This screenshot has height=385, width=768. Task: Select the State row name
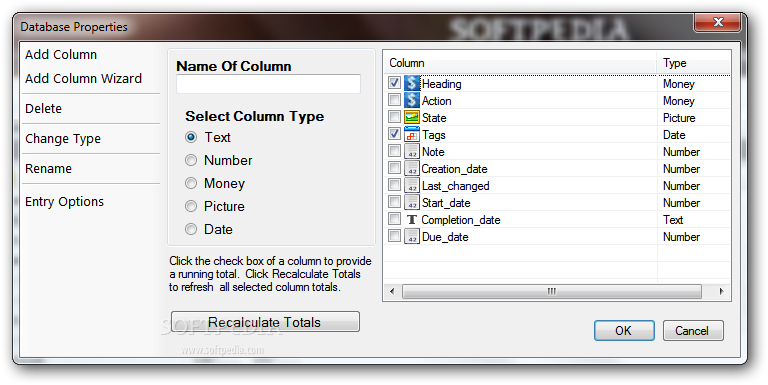point(434,118)
